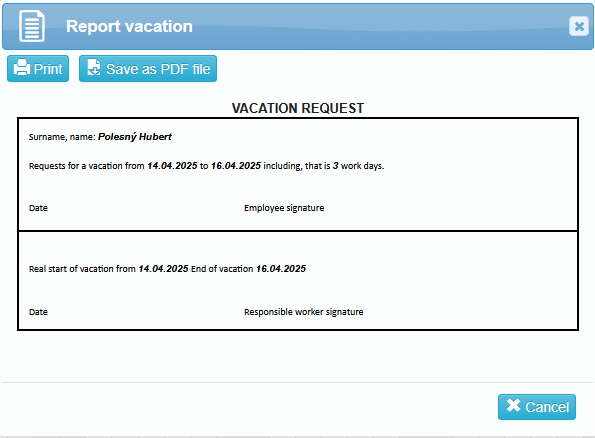Click the Employee signature label
595x438 pixels.
click(x=284, y=208)
